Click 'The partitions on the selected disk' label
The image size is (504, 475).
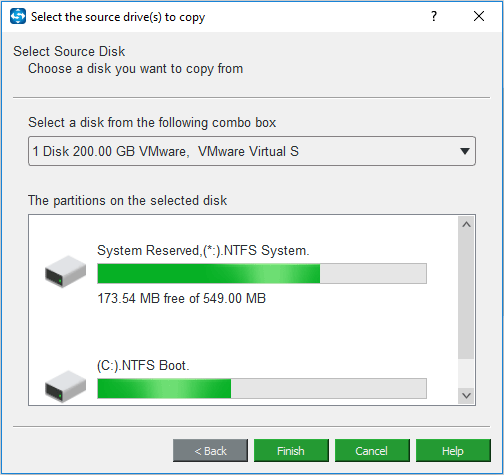point(127,200)
